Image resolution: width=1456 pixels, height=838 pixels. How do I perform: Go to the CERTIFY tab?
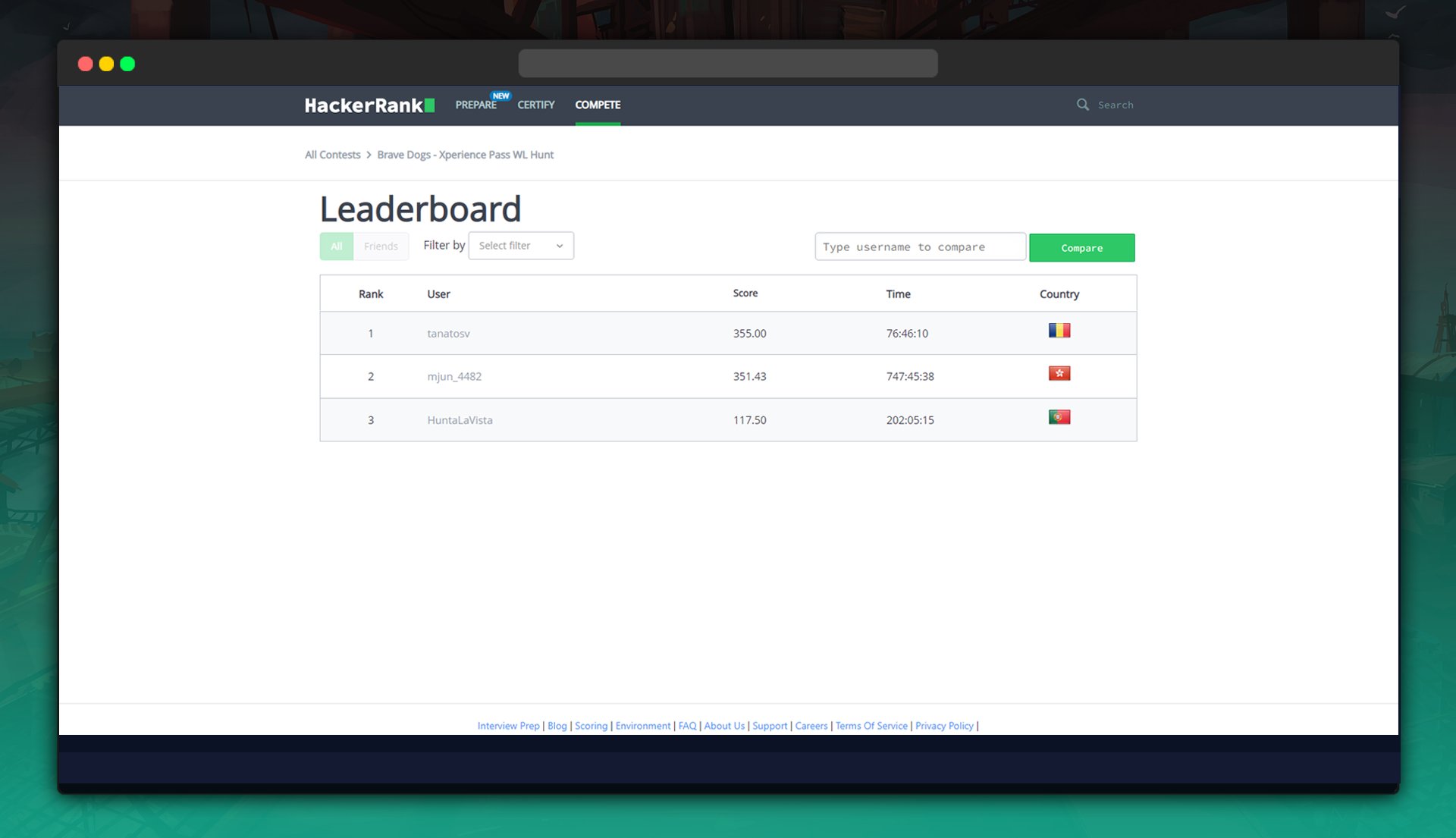pyautogui.click(x=535, y=105)
